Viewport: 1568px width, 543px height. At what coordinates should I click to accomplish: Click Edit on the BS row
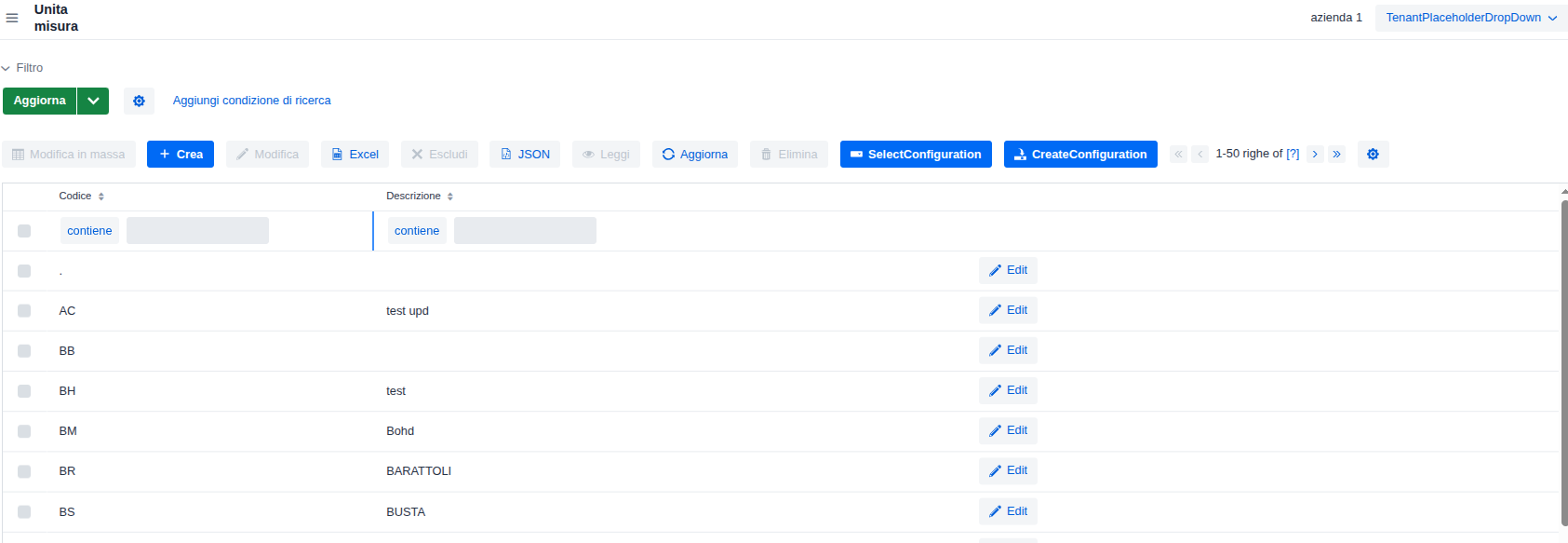click(1008, 511)
